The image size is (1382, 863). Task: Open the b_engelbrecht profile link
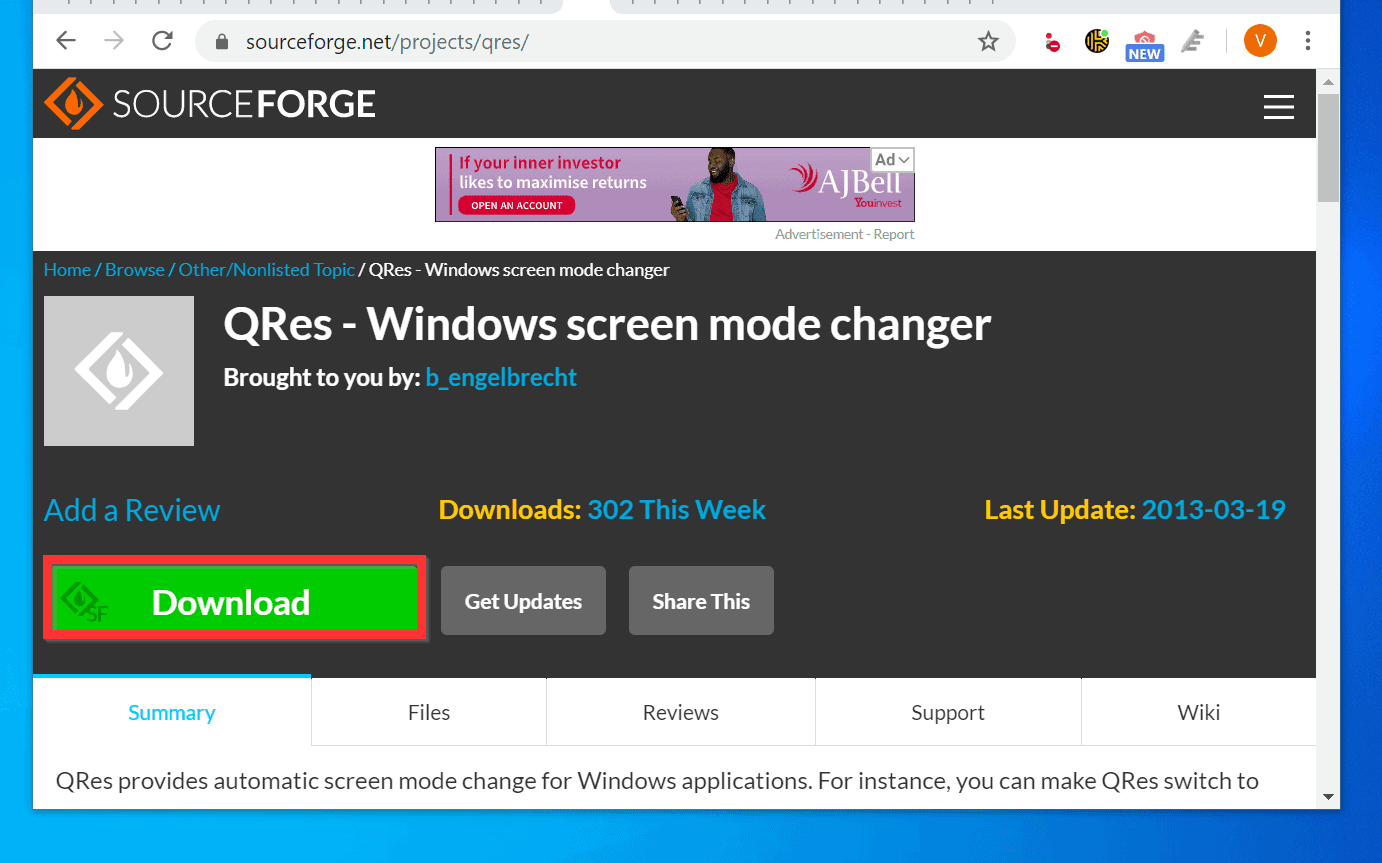click(501, 378)
